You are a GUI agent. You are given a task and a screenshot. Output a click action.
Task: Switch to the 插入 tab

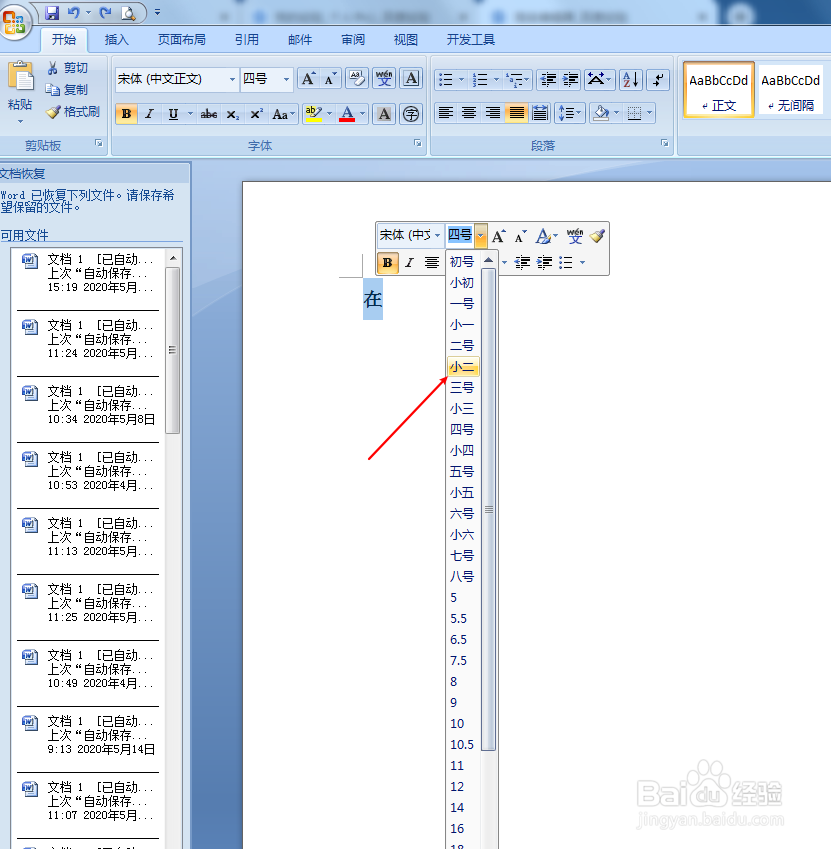(x=116, y=40)
